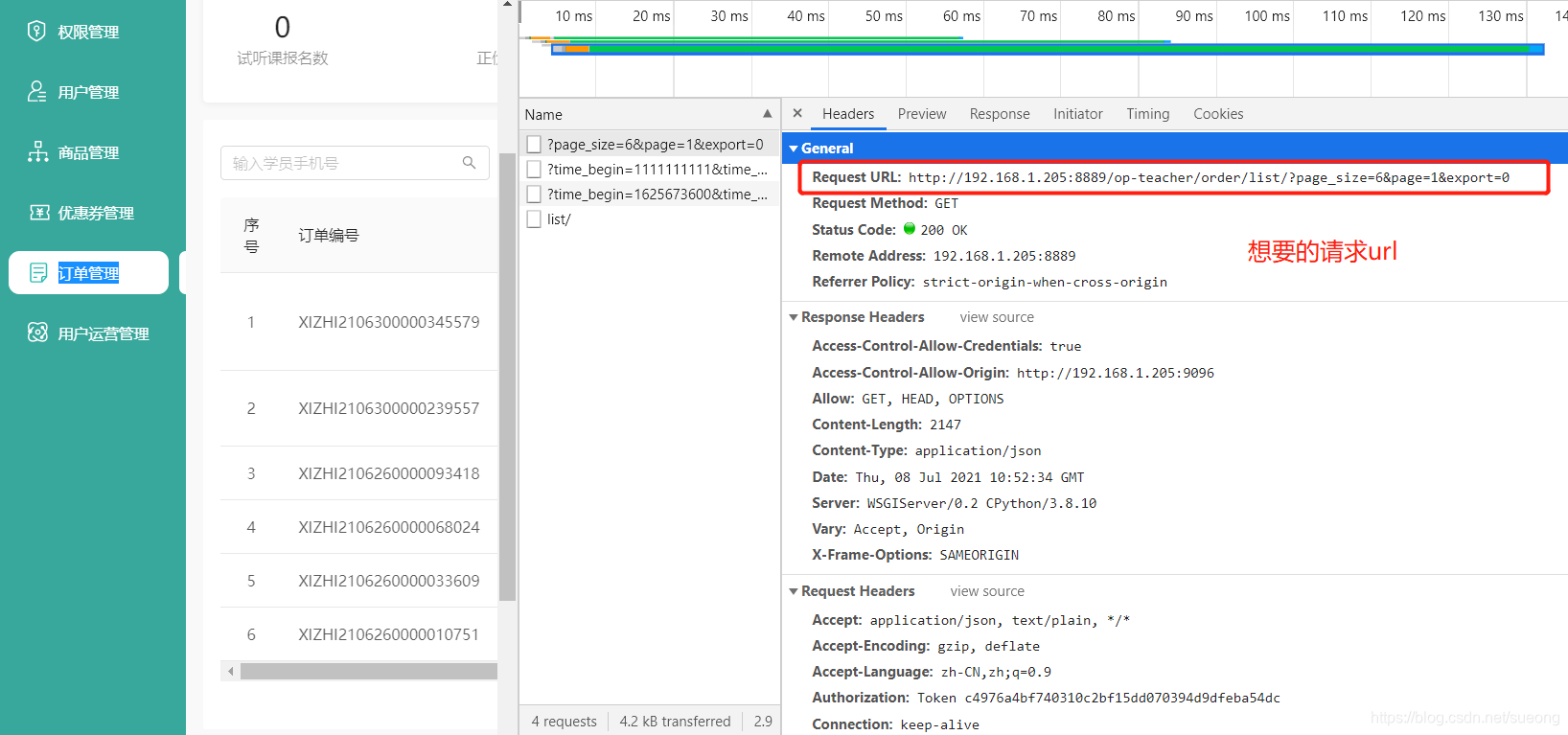Switch to the Timing tab
Image resolution: width=1568 pixels, height=735 pixels.
tap(1148, 114)
